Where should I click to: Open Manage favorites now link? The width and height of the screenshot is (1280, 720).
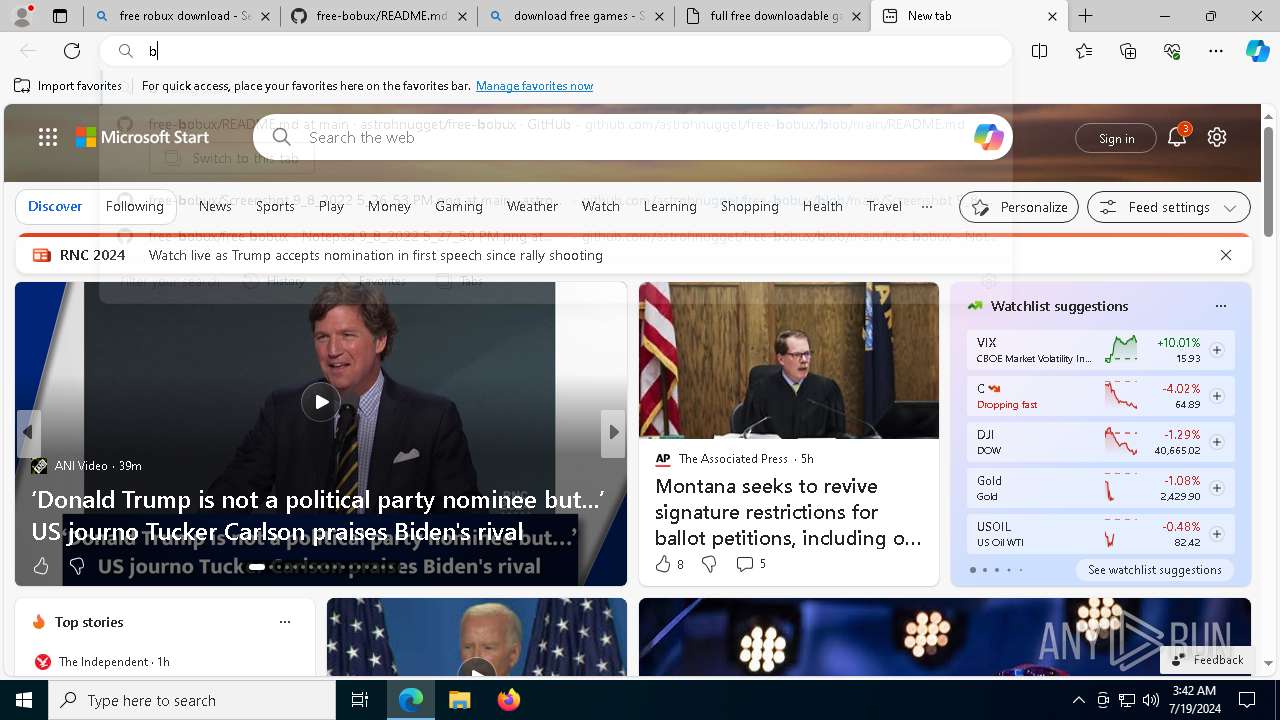click(535, 86)
